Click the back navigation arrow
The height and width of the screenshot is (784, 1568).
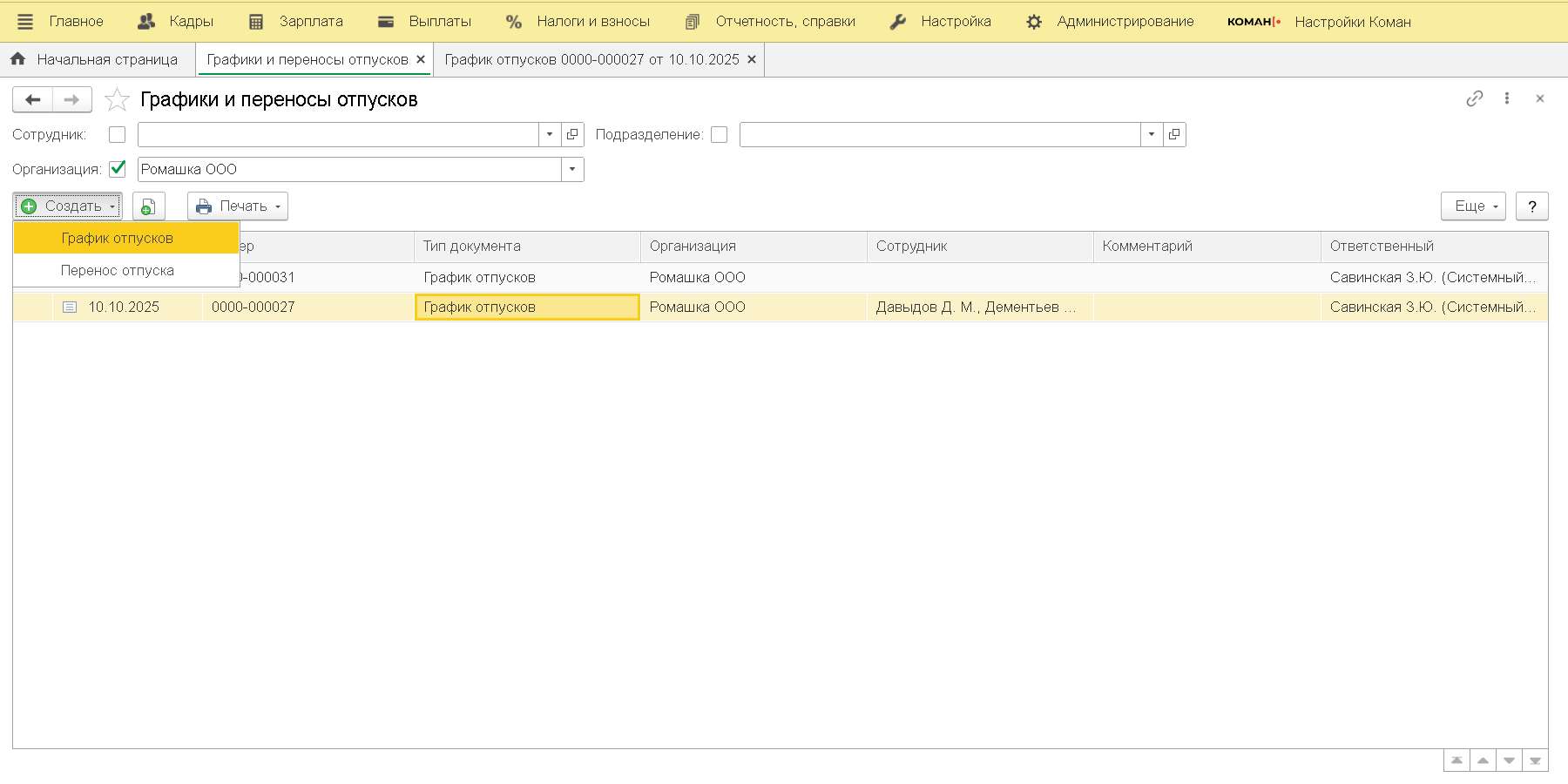point(32,99)
